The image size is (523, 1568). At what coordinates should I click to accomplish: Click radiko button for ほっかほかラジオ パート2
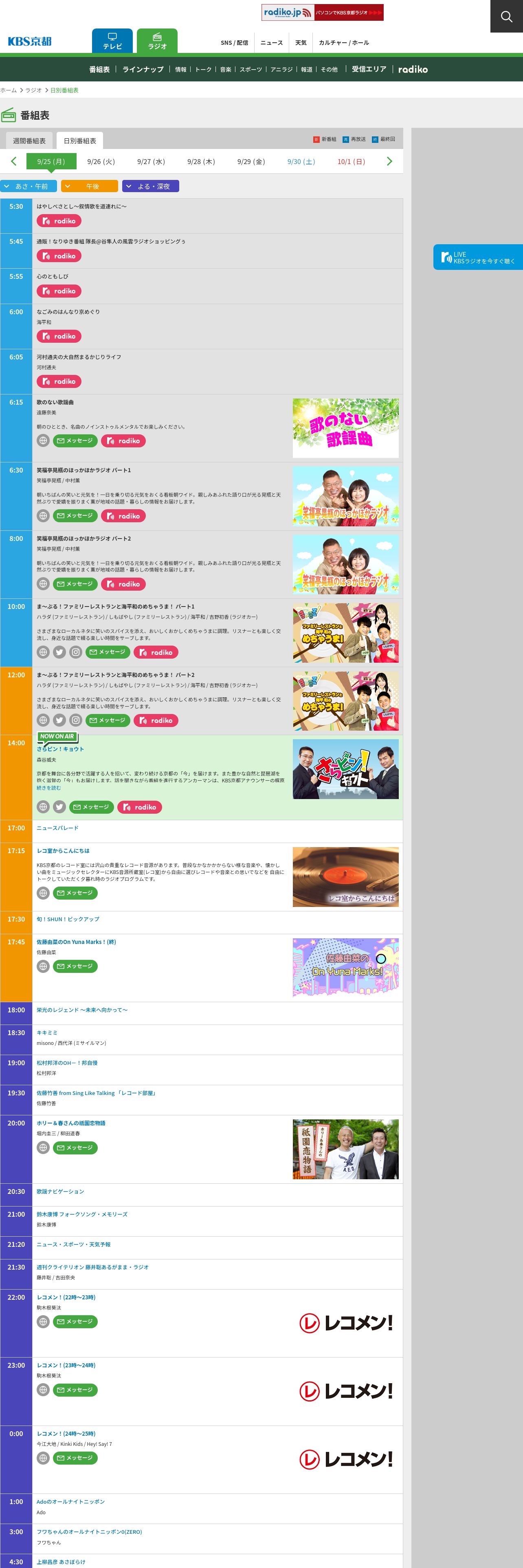(x=123, y=584)
